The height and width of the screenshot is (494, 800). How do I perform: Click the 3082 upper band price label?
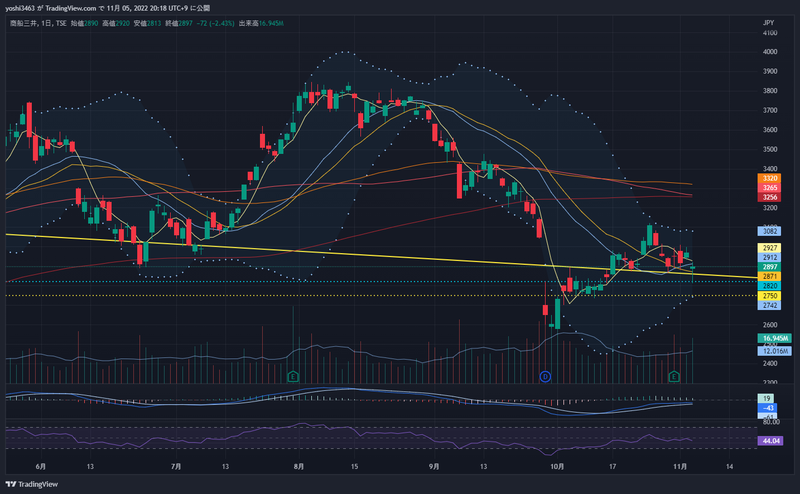tap(769, 231)
